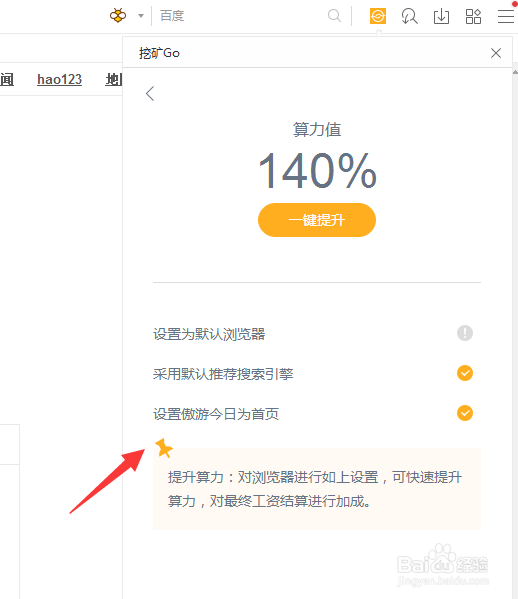The image size is (518, 599).
Task: Open the search engine dropdown arrow
Action: (141, 16)
